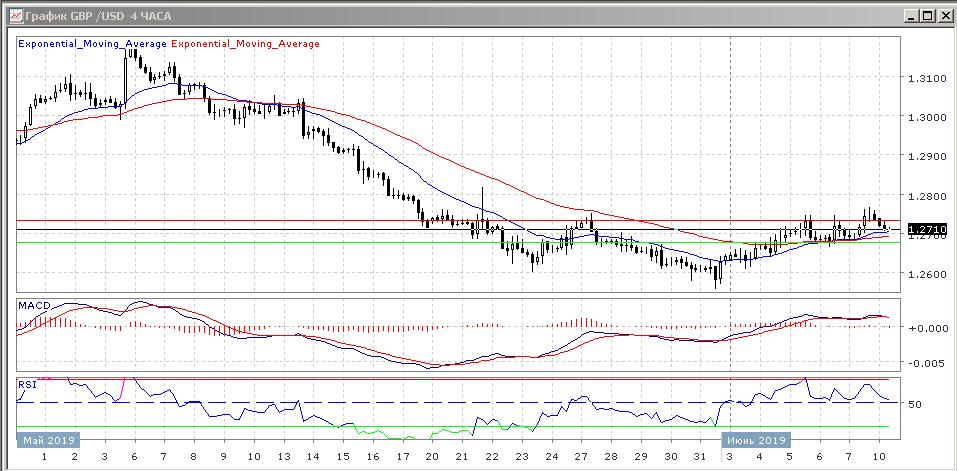Select the Май 2019 month marker

[48, 439]
